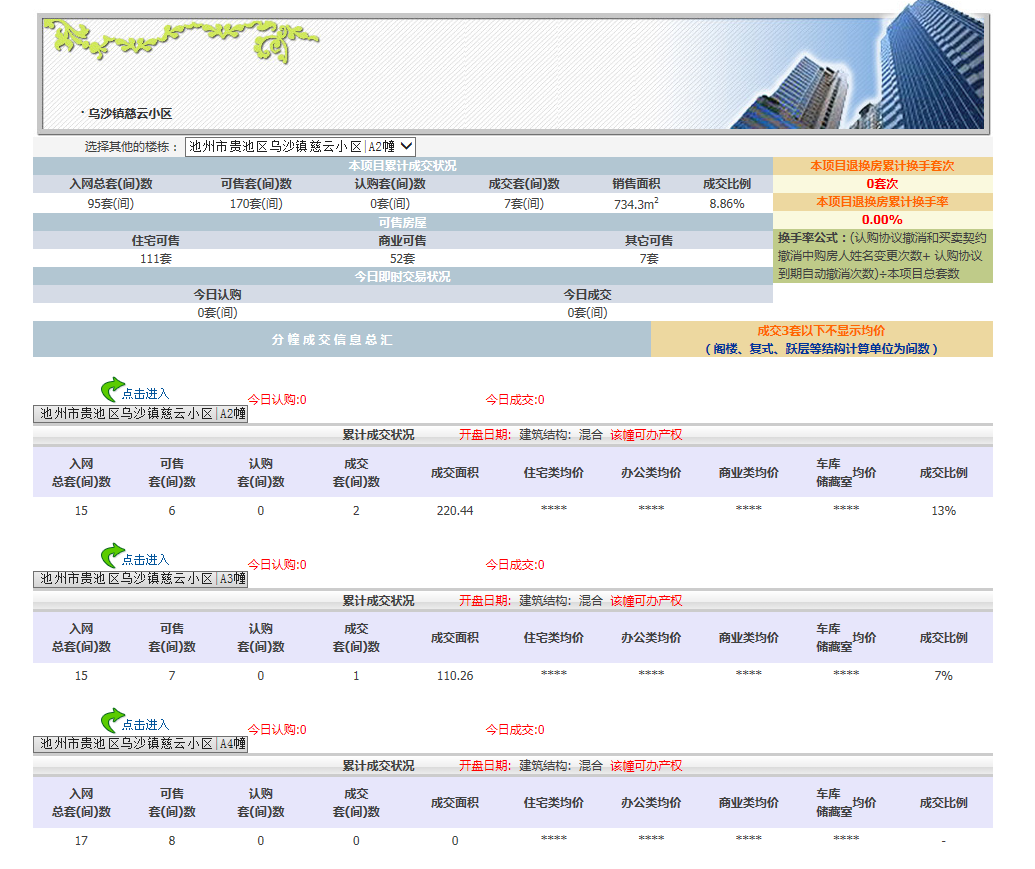
Task: Click the 池州市贵池区乌沙镇慈云小区 A4幢 button
Action: click(141, 744)
